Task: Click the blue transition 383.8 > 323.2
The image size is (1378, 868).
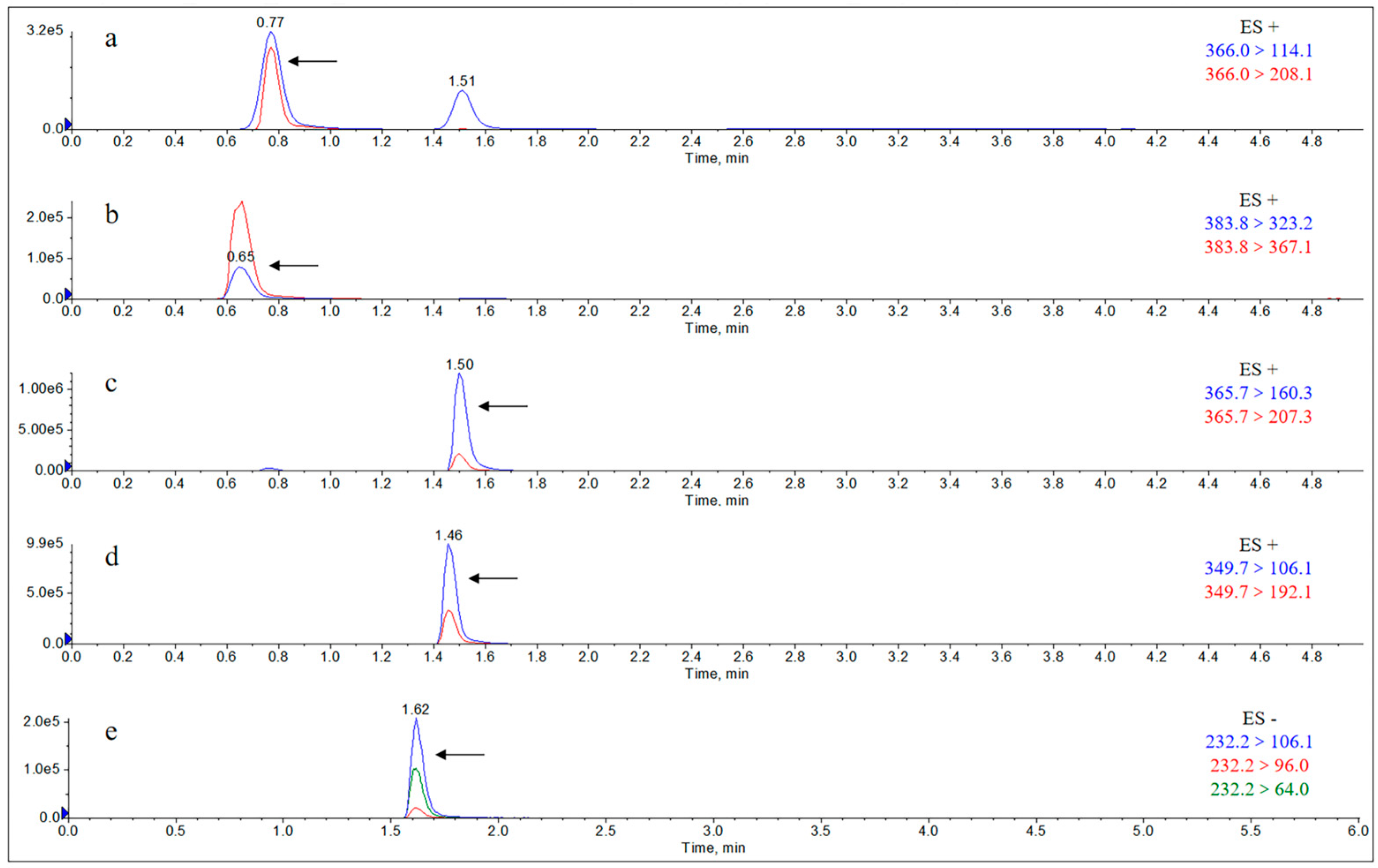Action: click(1258, 223)
